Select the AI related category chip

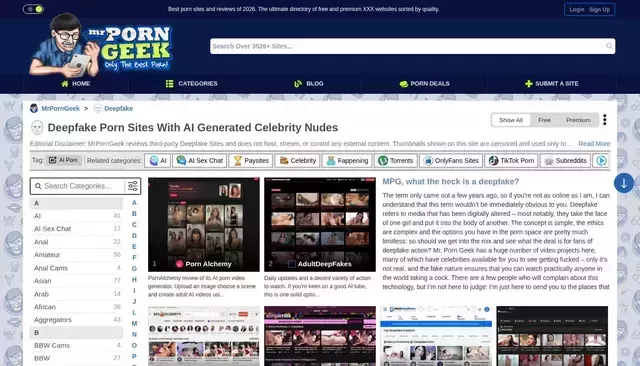pos(158,161)
